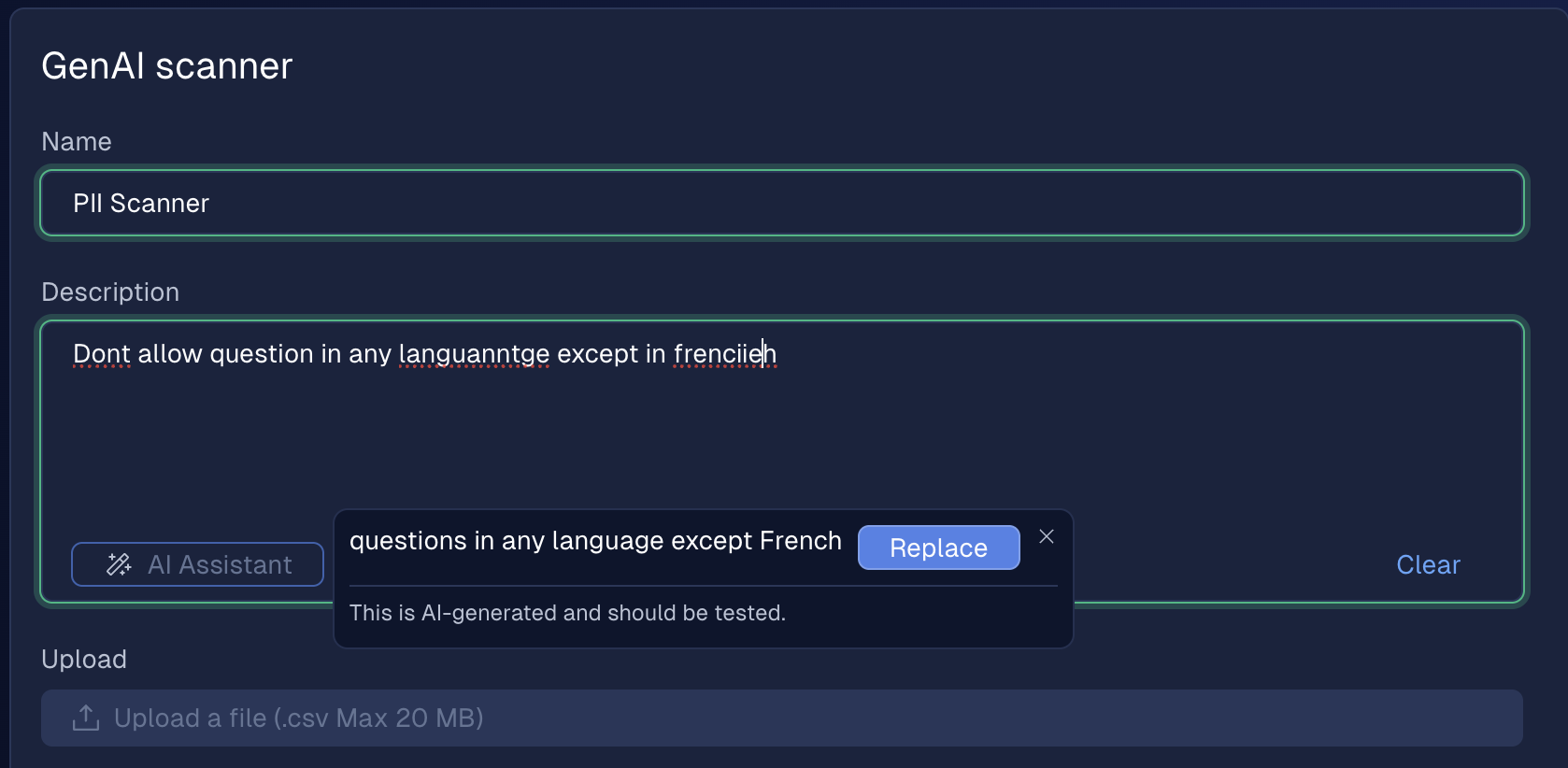Screen dimensions: 1568x768
Task: Click the GenAI scanner heading
Action: pos(167,66)
